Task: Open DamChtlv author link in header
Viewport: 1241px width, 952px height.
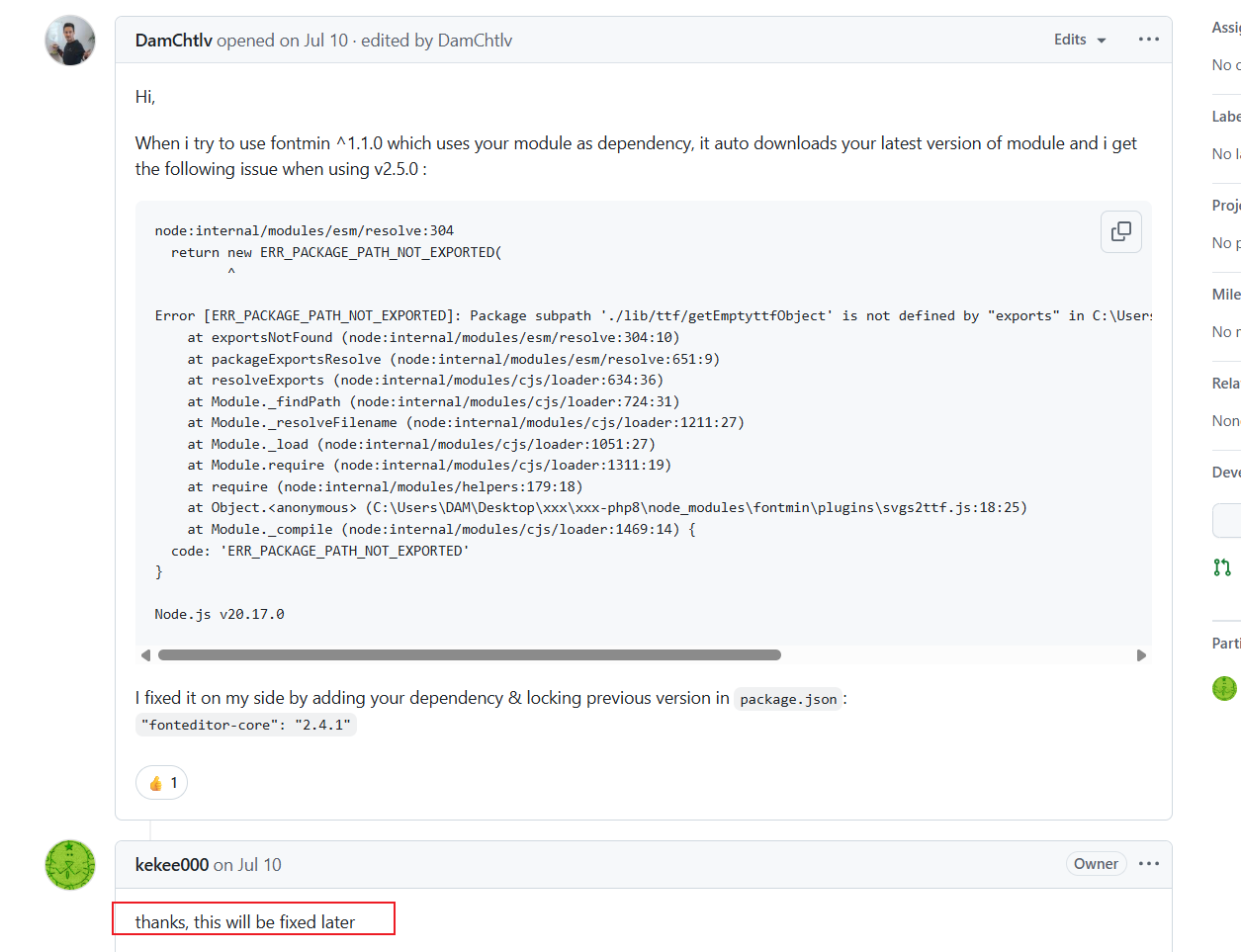Action: (174, 41)
